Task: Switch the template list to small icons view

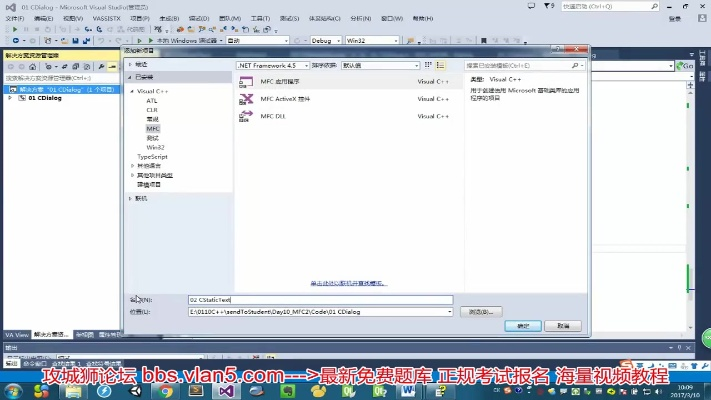Action: [x=428, y=65]
